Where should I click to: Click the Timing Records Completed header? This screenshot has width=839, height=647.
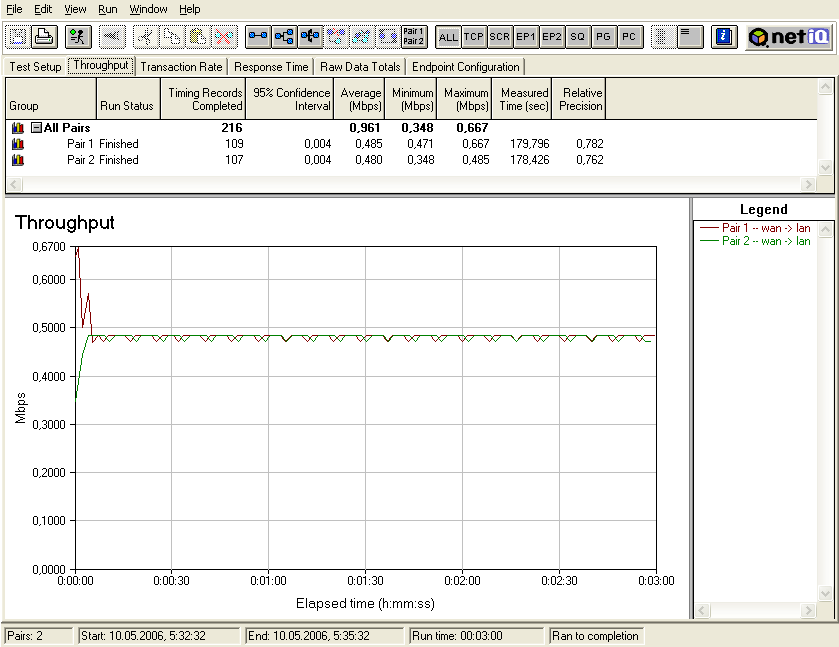click(x=204, y=99)
